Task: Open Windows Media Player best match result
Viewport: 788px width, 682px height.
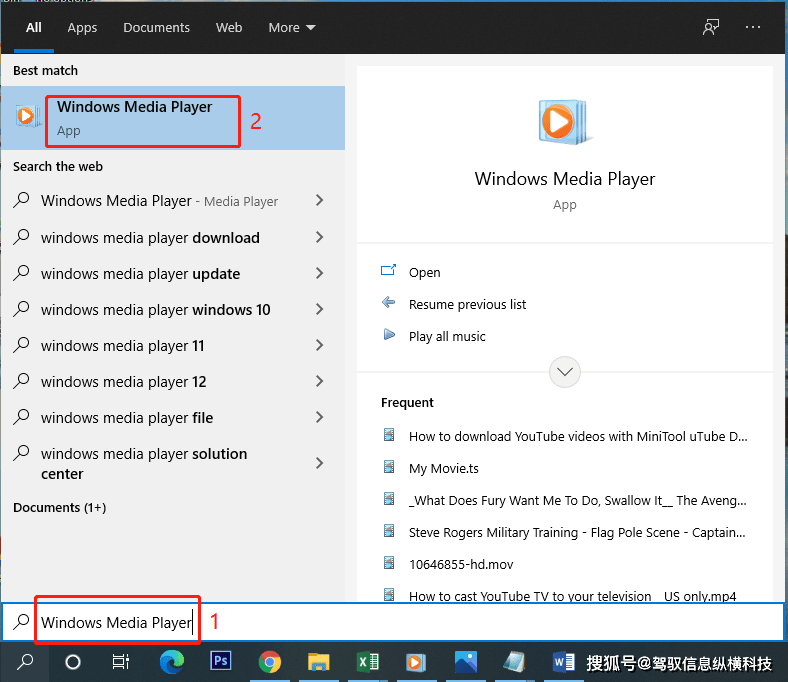Action: (x=173, y=118)
